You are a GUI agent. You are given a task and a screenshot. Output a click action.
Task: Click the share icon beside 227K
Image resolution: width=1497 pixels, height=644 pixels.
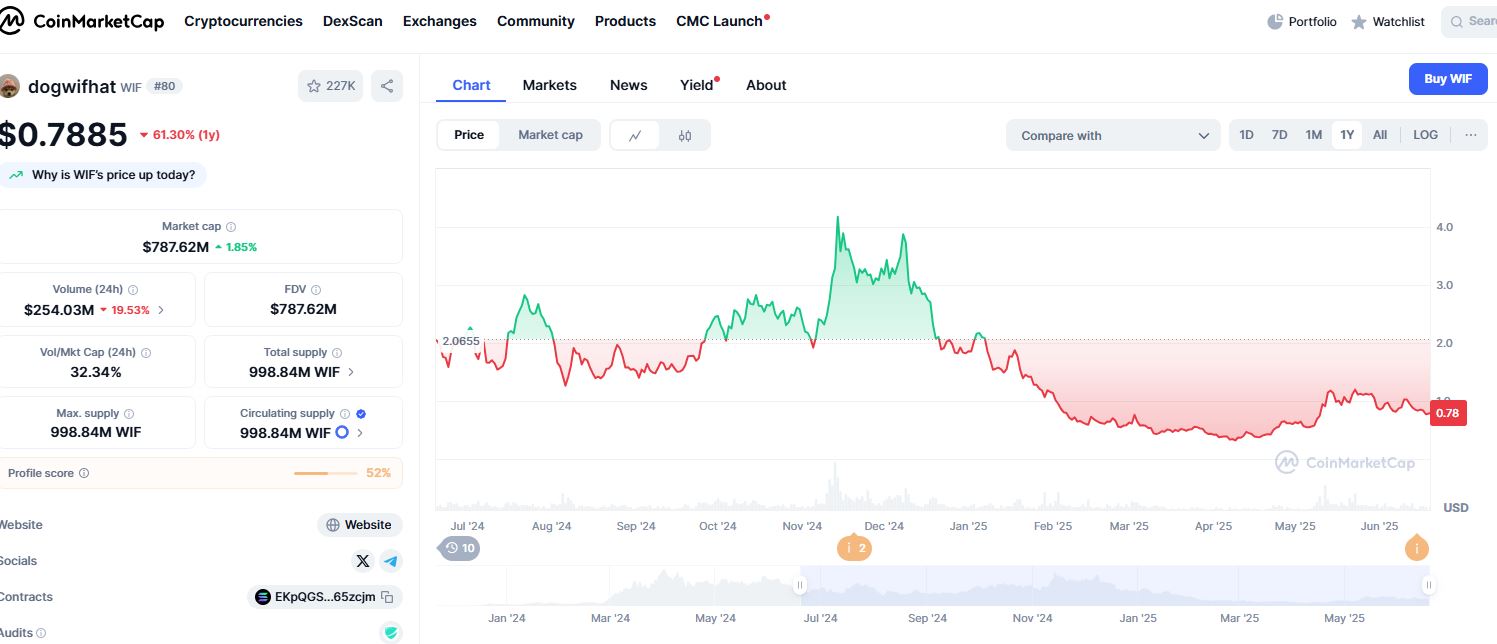coord(387,86)
